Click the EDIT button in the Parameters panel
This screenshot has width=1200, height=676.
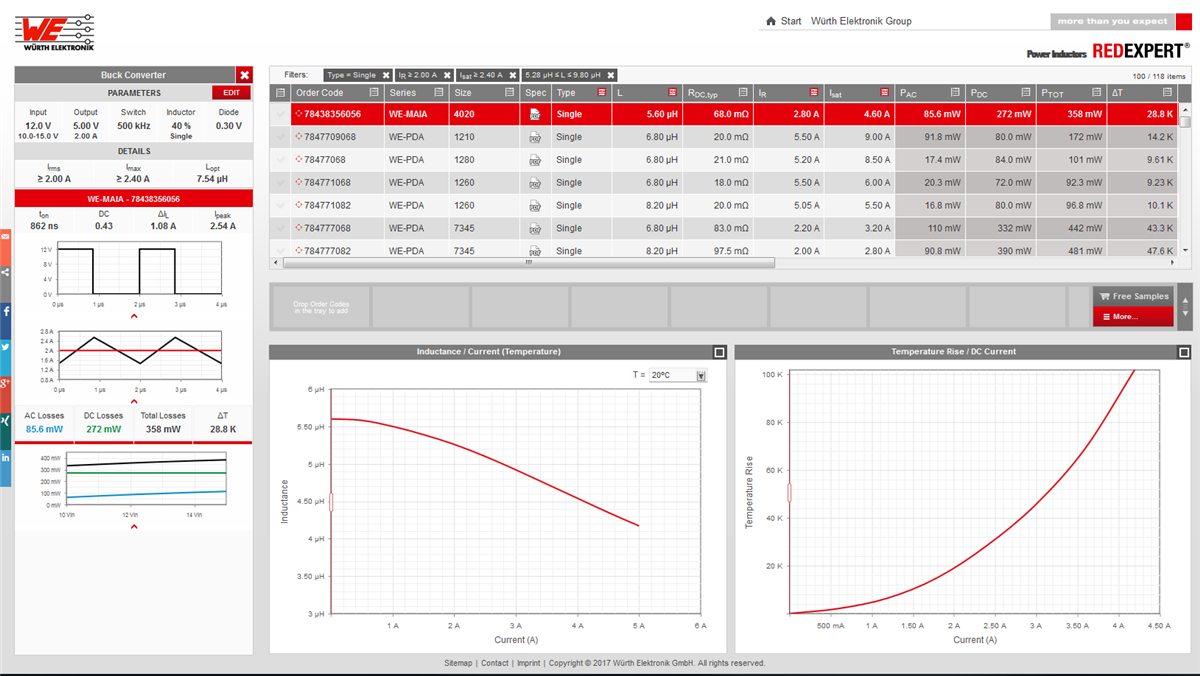[229, 92]
